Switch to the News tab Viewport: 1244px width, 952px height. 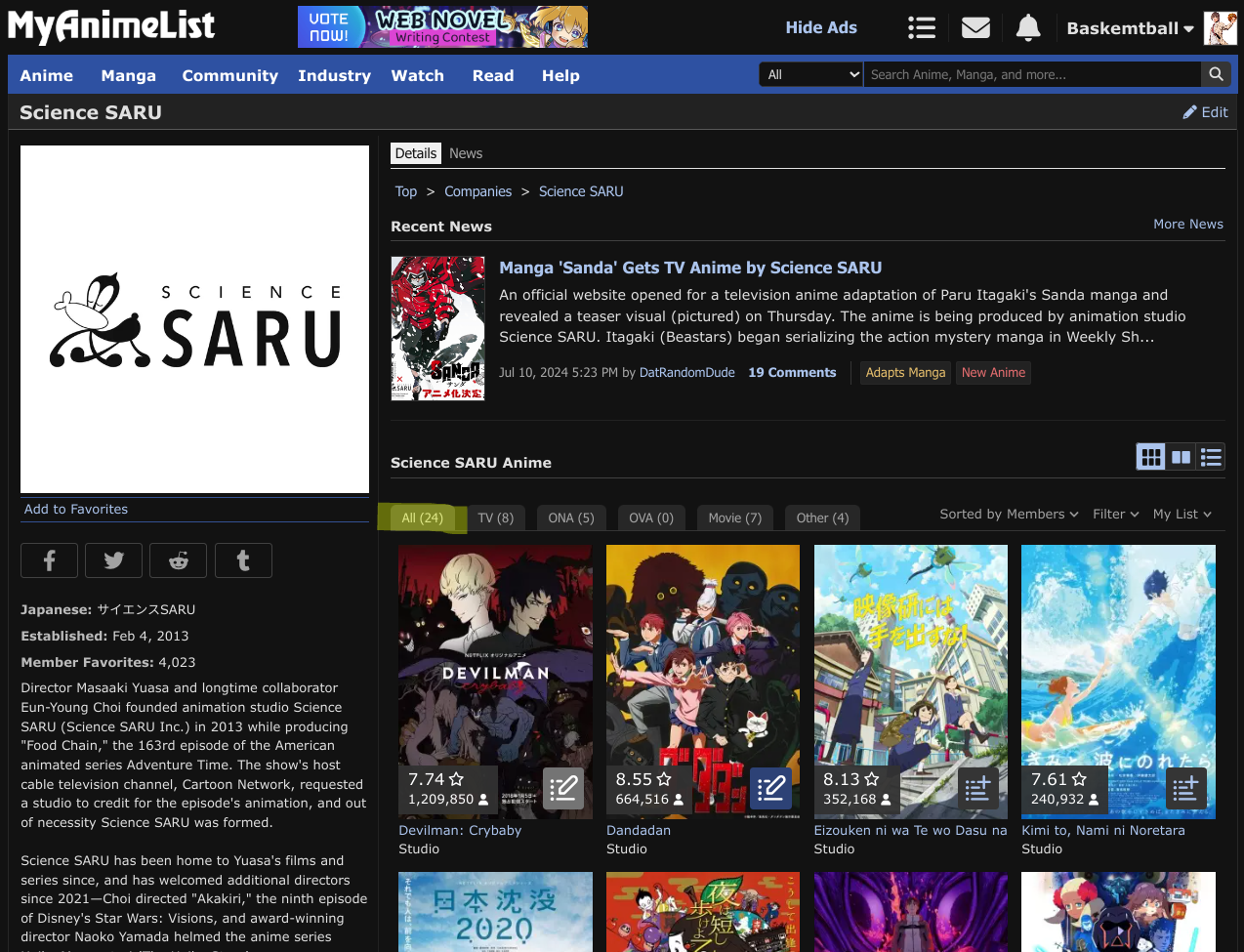tap(466, 153)
